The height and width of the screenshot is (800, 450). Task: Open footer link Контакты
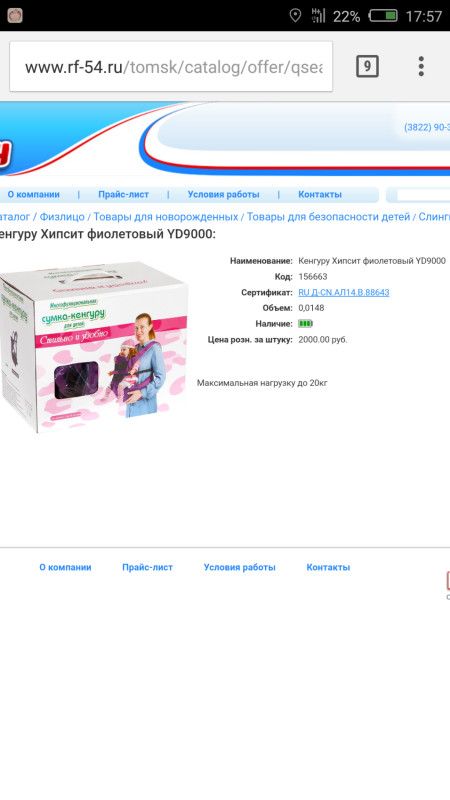pos(328,567)
